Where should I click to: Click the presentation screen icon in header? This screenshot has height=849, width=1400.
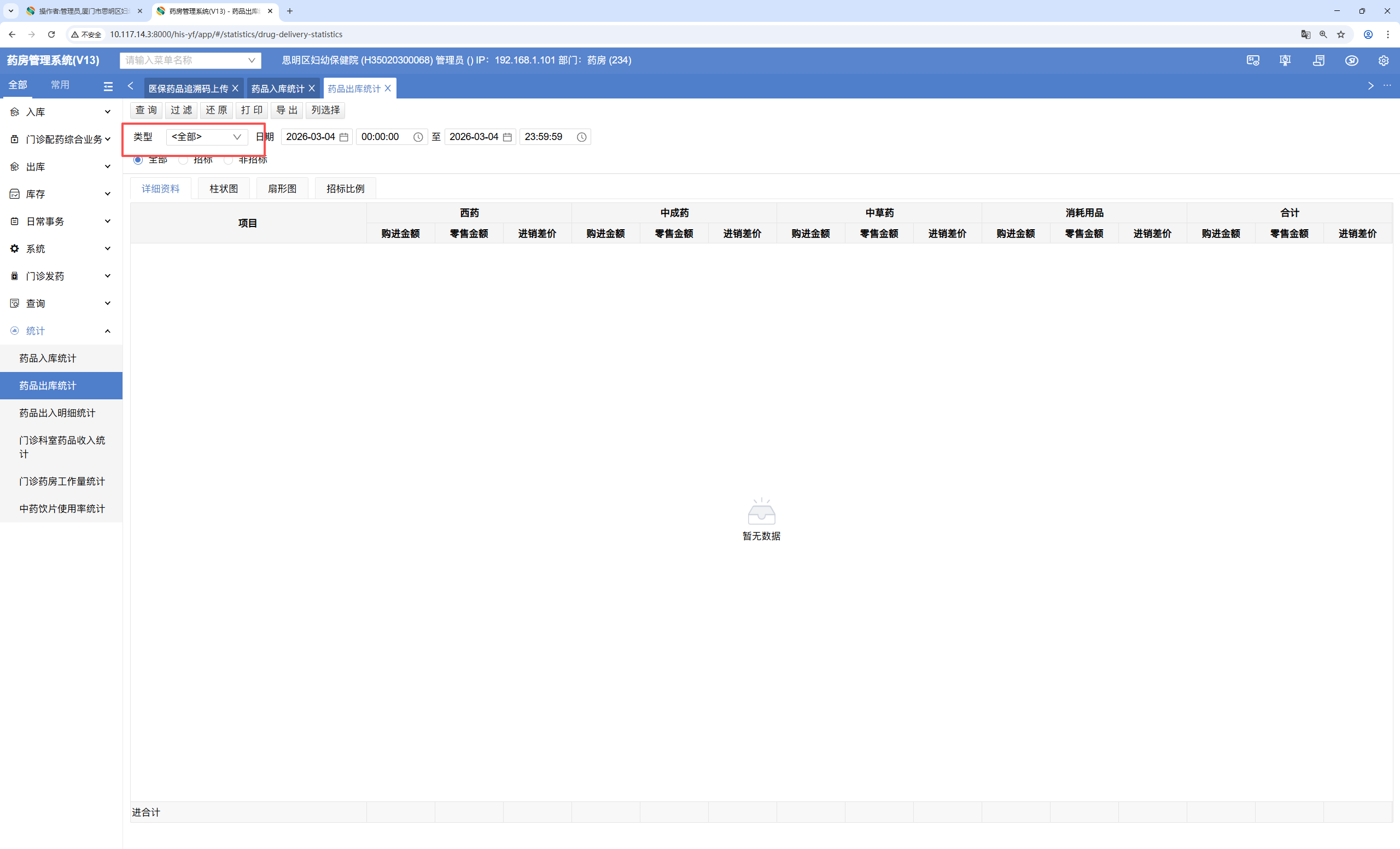tap(1285, 60)
